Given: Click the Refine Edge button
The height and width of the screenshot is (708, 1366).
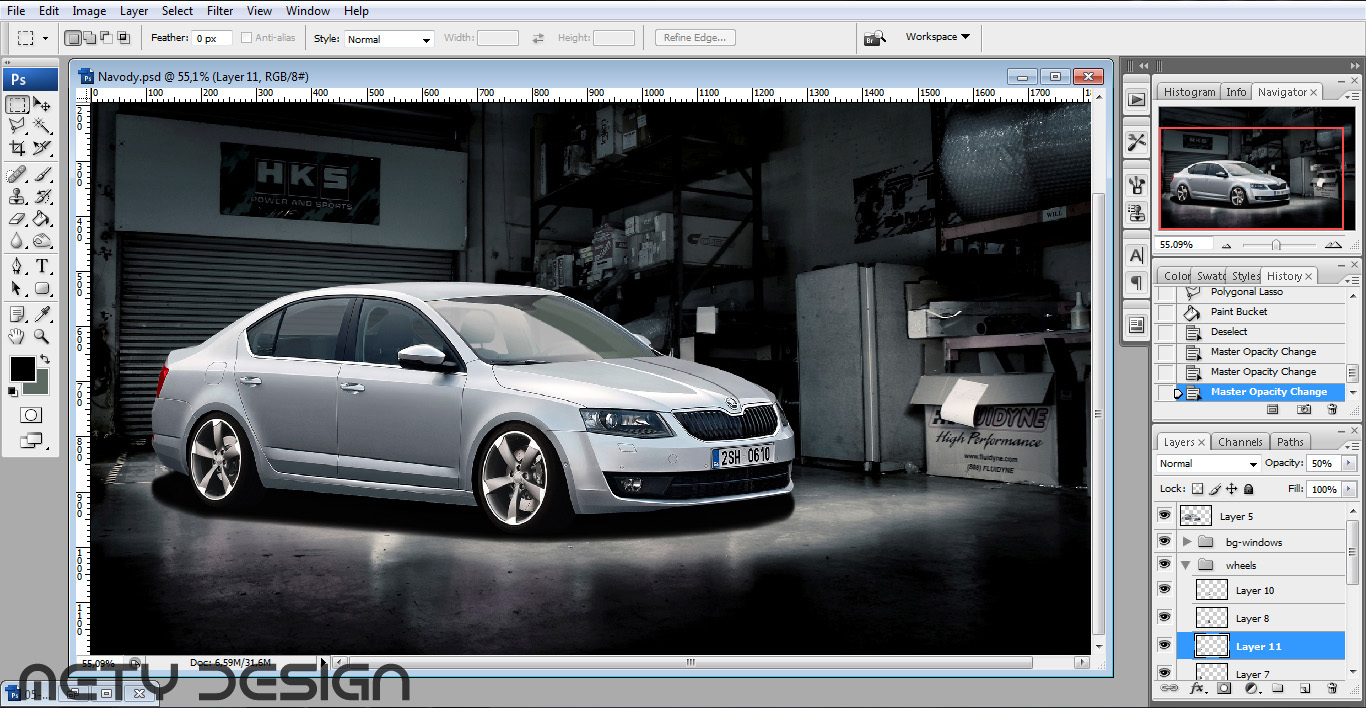Looking at the screenshot, I should (696, 38).
